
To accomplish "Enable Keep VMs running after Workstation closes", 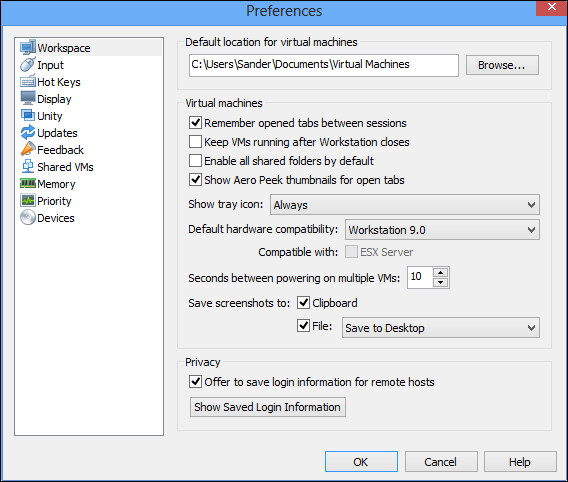I will 195,142.
